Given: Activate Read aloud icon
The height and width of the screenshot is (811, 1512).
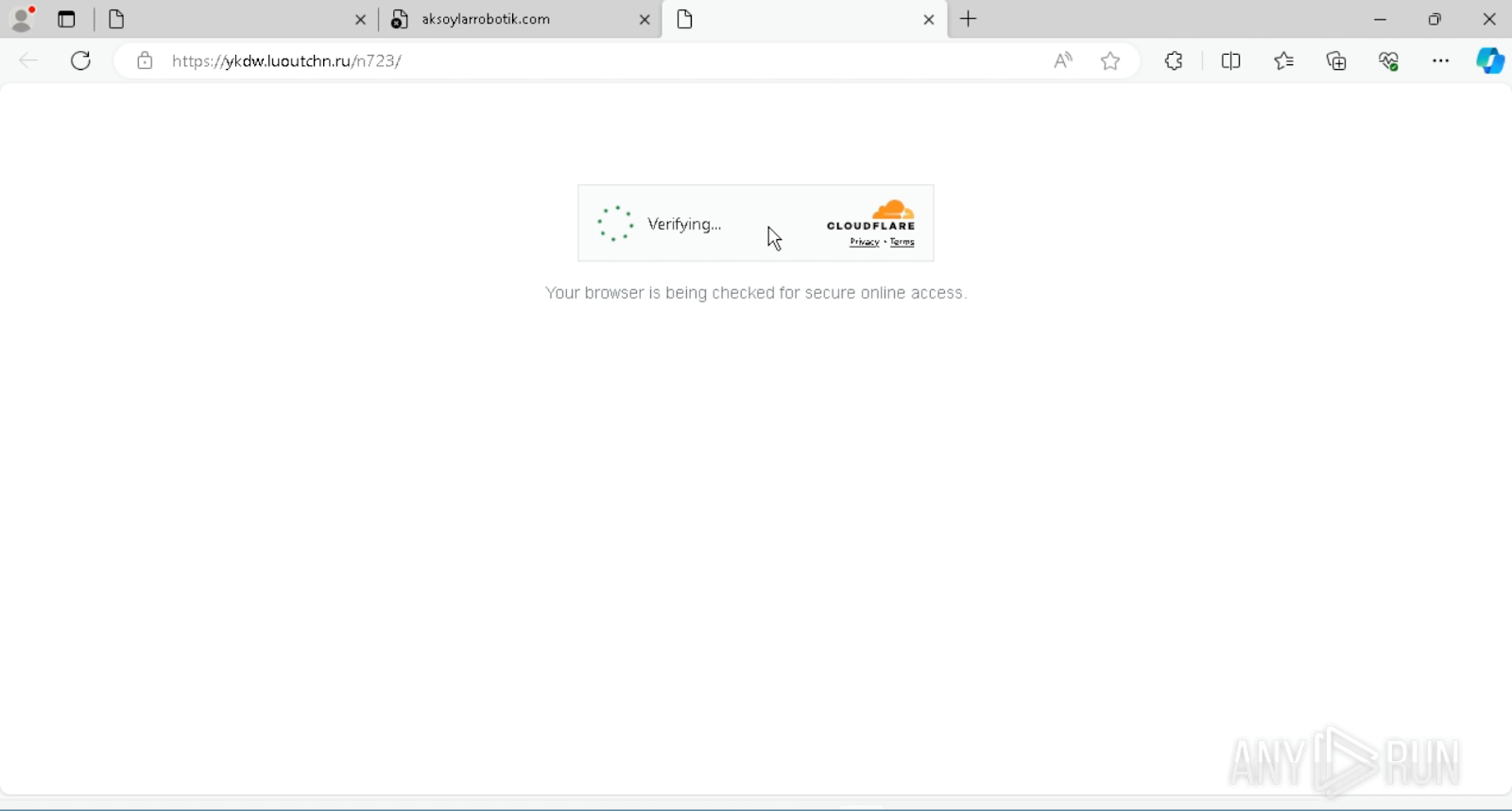Looking at the screenshot, I should (x=1063, y=60).
